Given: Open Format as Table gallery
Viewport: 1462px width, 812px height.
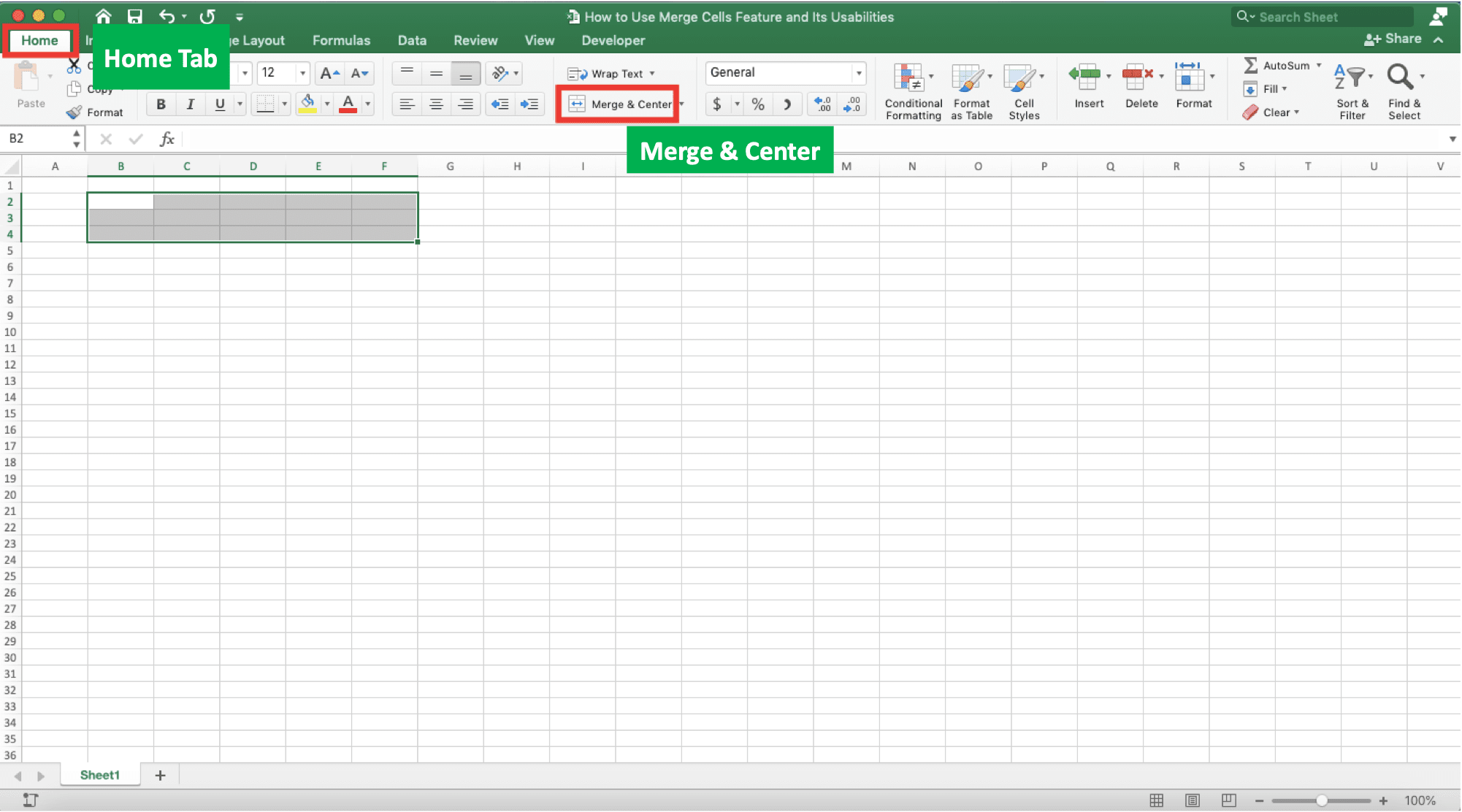Looking at the screenshot, I should coord(972,91).
